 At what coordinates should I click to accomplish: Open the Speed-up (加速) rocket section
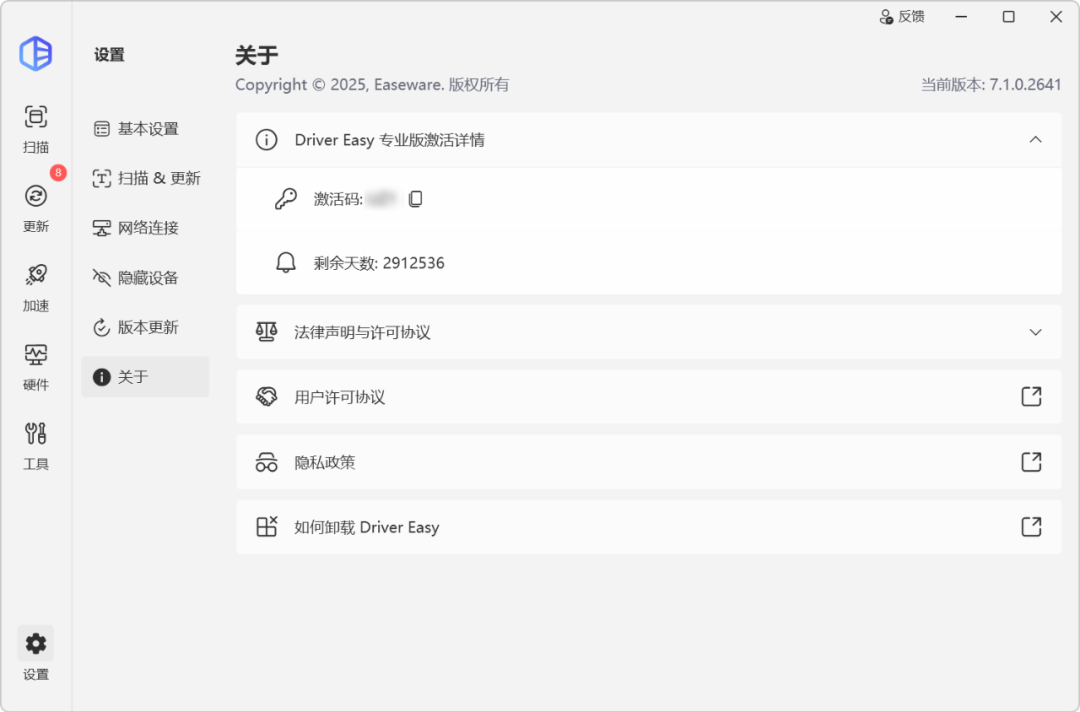tap(36, 287)
